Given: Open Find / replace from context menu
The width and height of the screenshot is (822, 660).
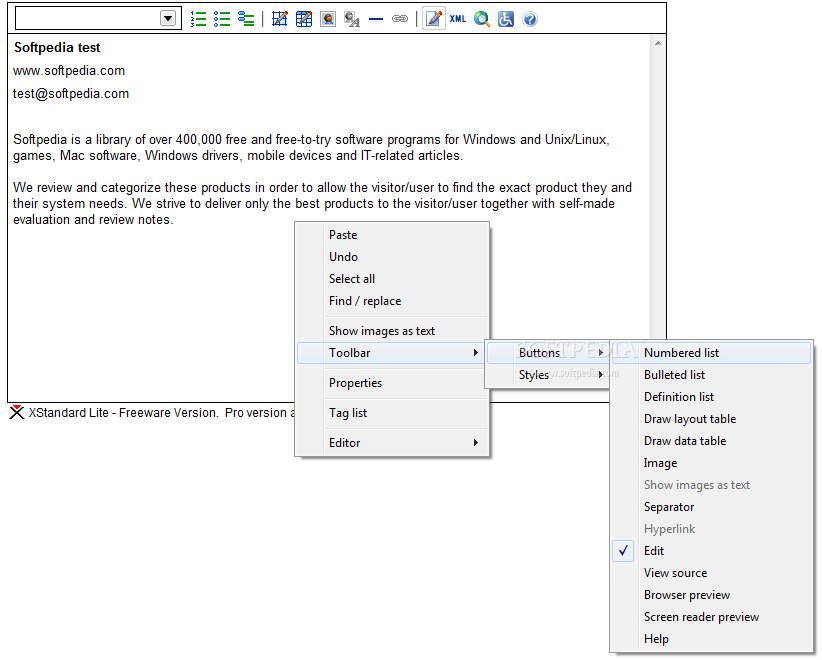Looking at the screenshot, I should tap(392, 301).
